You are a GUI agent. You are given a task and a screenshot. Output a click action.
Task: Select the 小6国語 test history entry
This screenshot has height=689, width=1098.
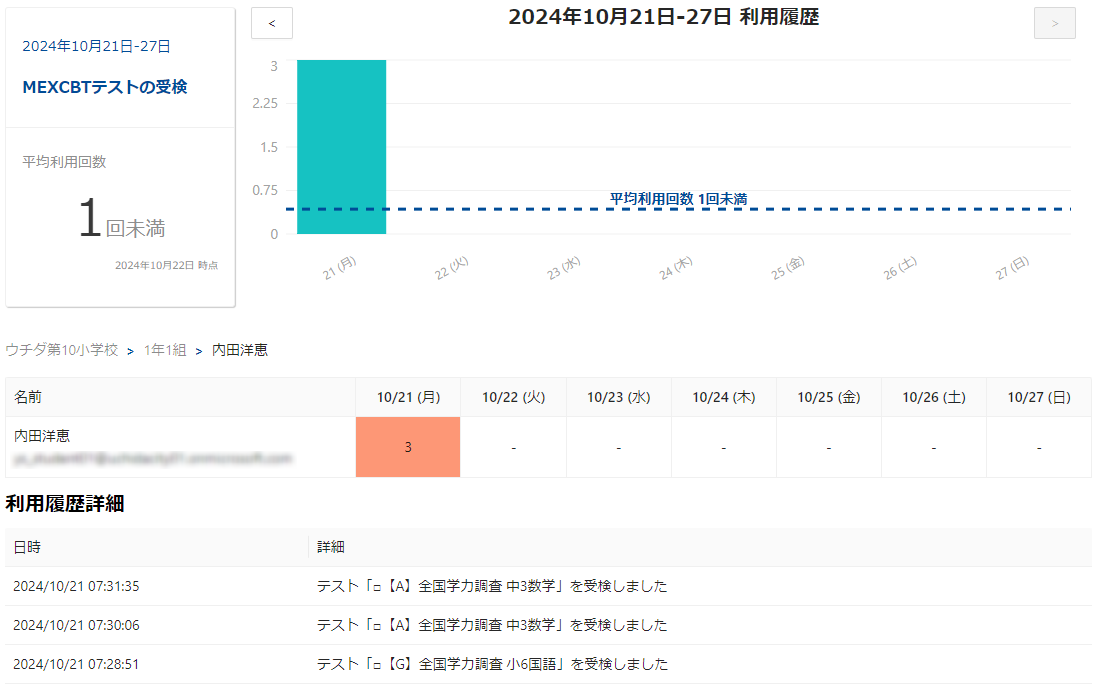492,664
